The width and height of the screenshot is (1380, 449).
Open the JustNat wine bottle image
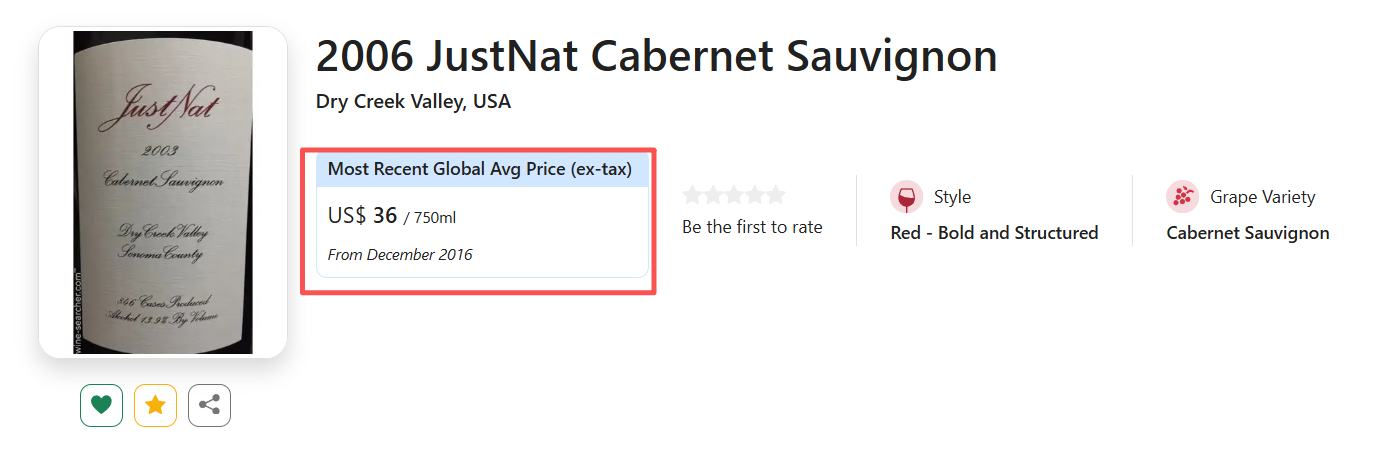[x=163, y=192]
